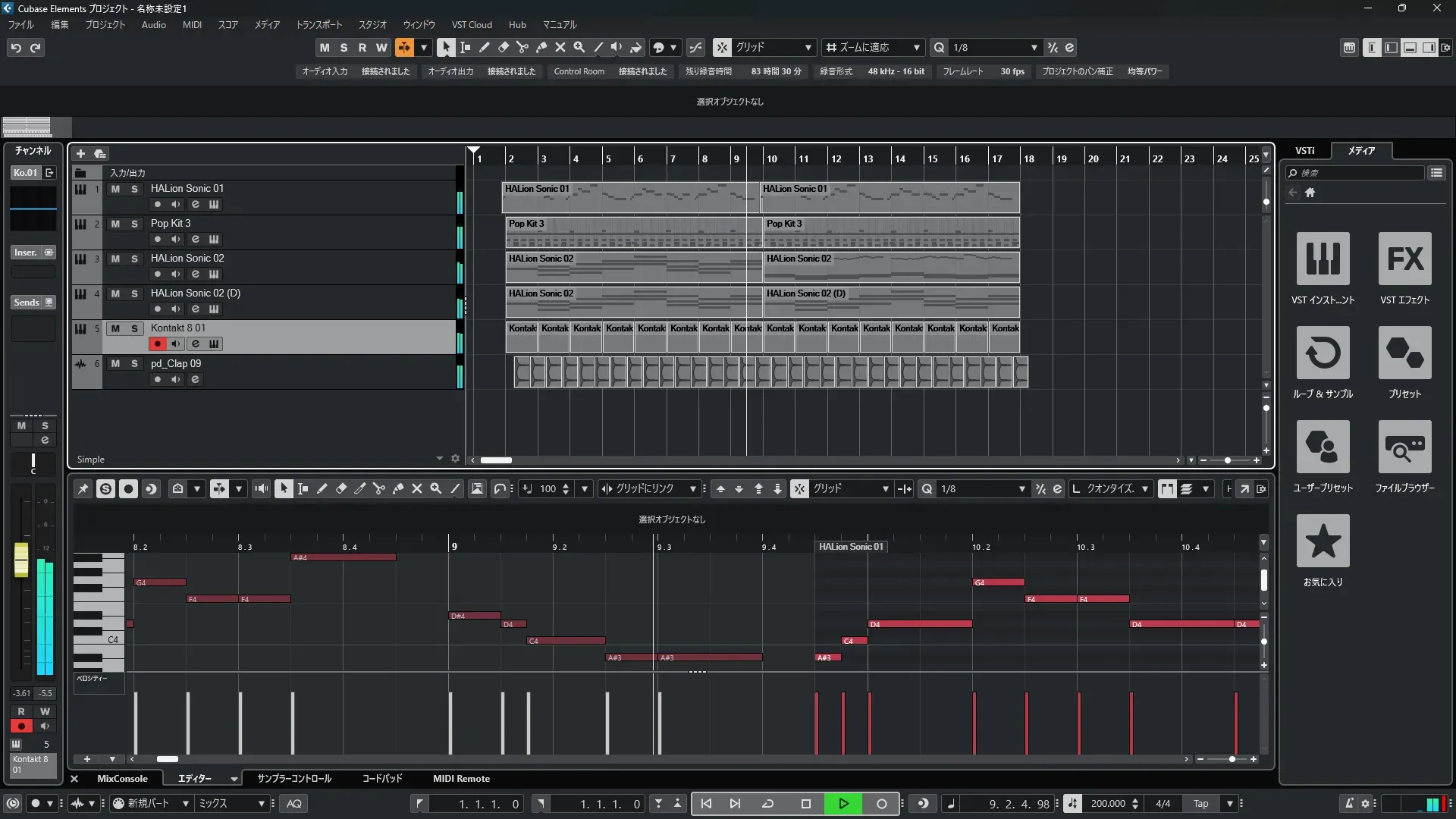Open VST Effects in Media panel
Screen dimensions: 1456x819
pos(1404,259)
